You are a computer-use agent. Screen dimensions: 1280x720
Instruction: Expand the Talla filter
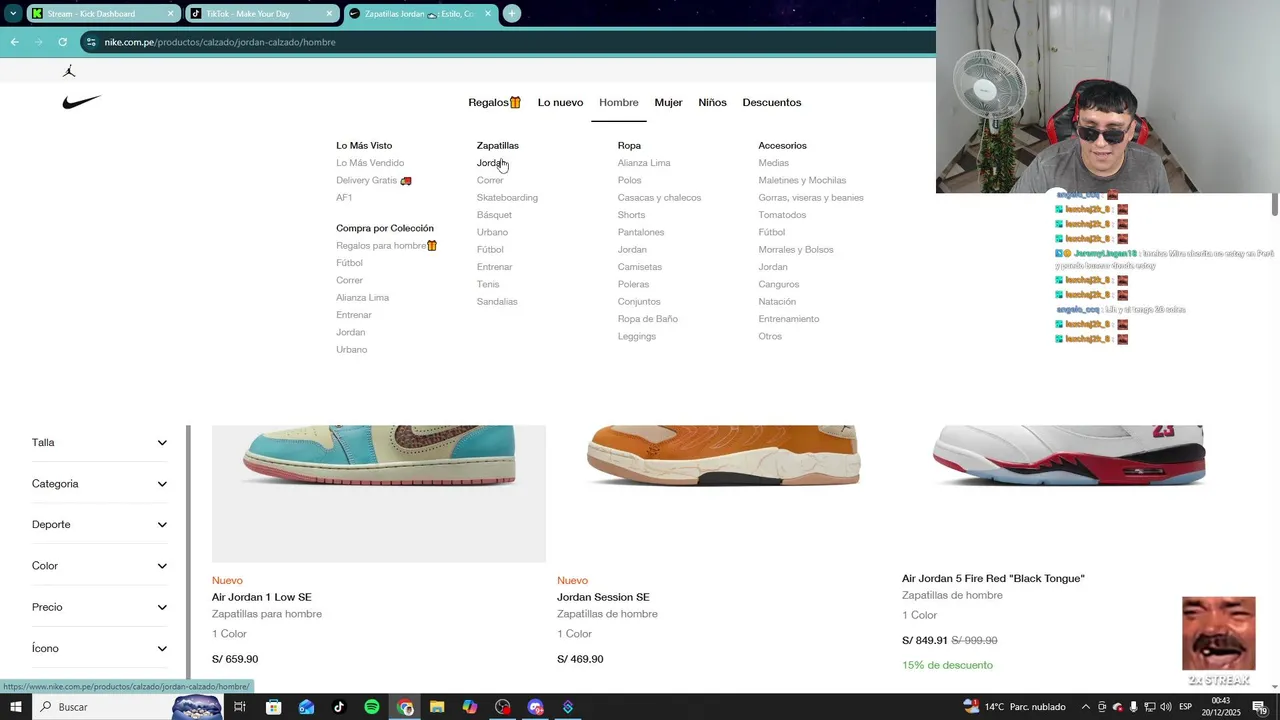tap(99, 442)
